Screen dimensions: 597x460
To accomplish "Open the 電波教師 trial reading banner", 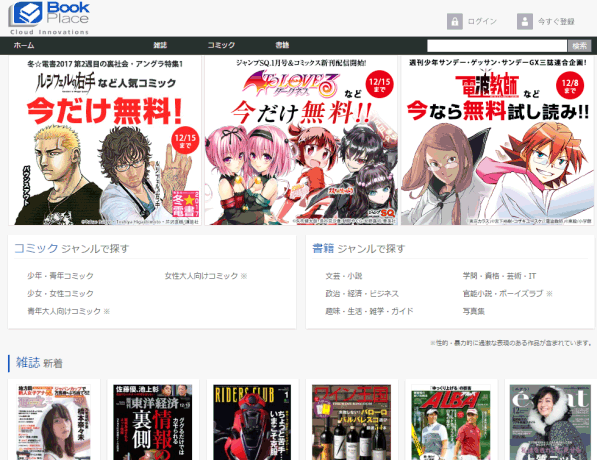I will (497, 141).
